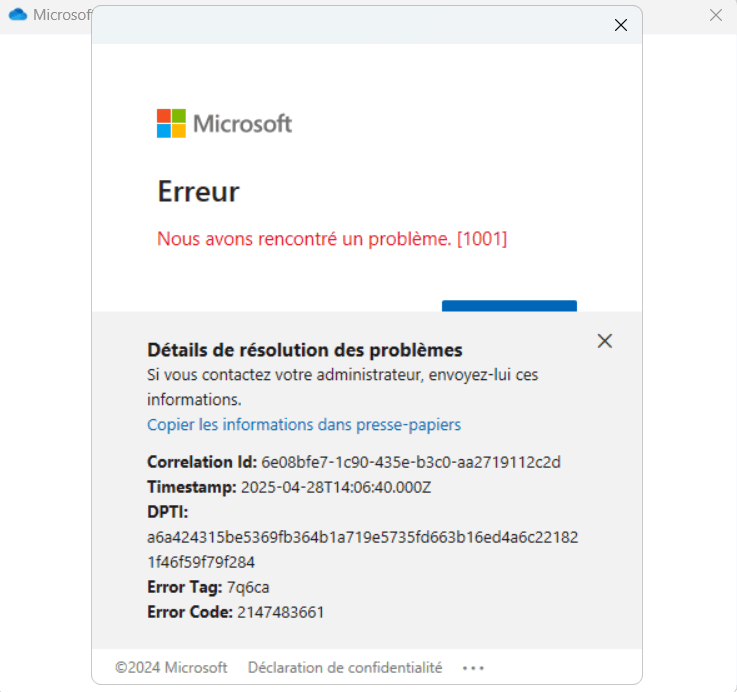
Task: Click the administrator contact instruction text
Action: [x=342, y=387]
